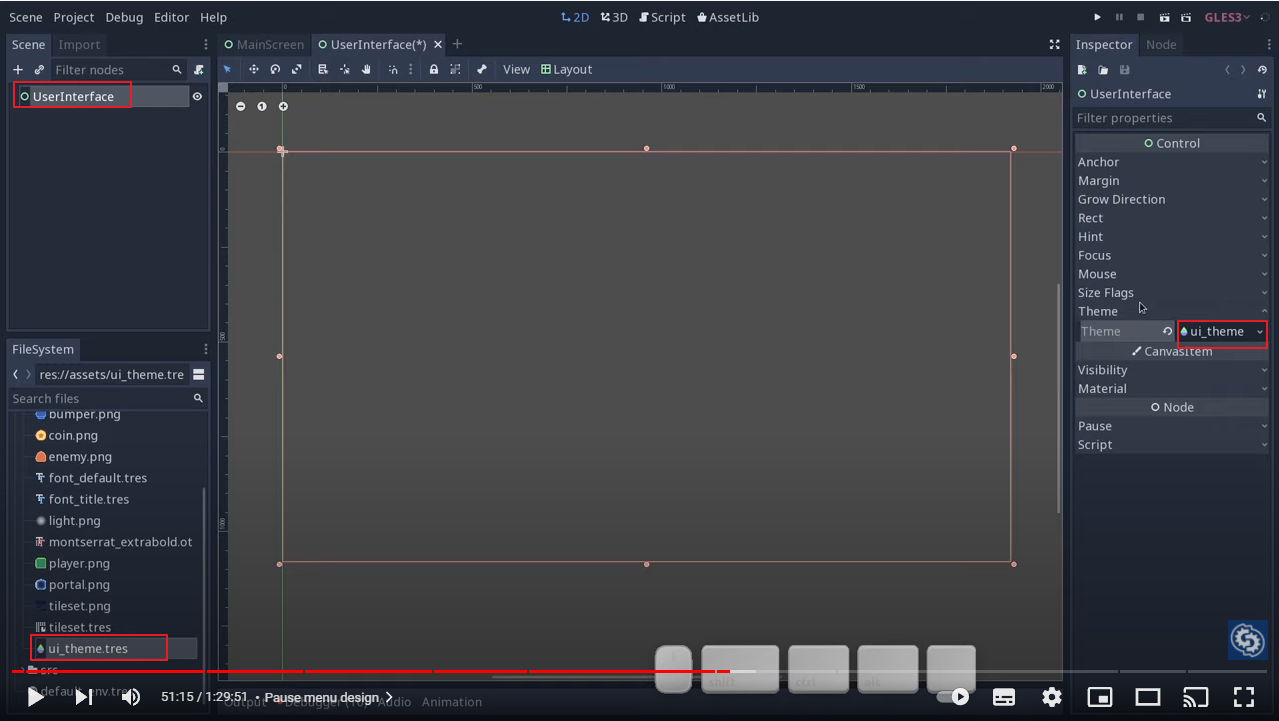Open the Script workspace

pos(662,17)
